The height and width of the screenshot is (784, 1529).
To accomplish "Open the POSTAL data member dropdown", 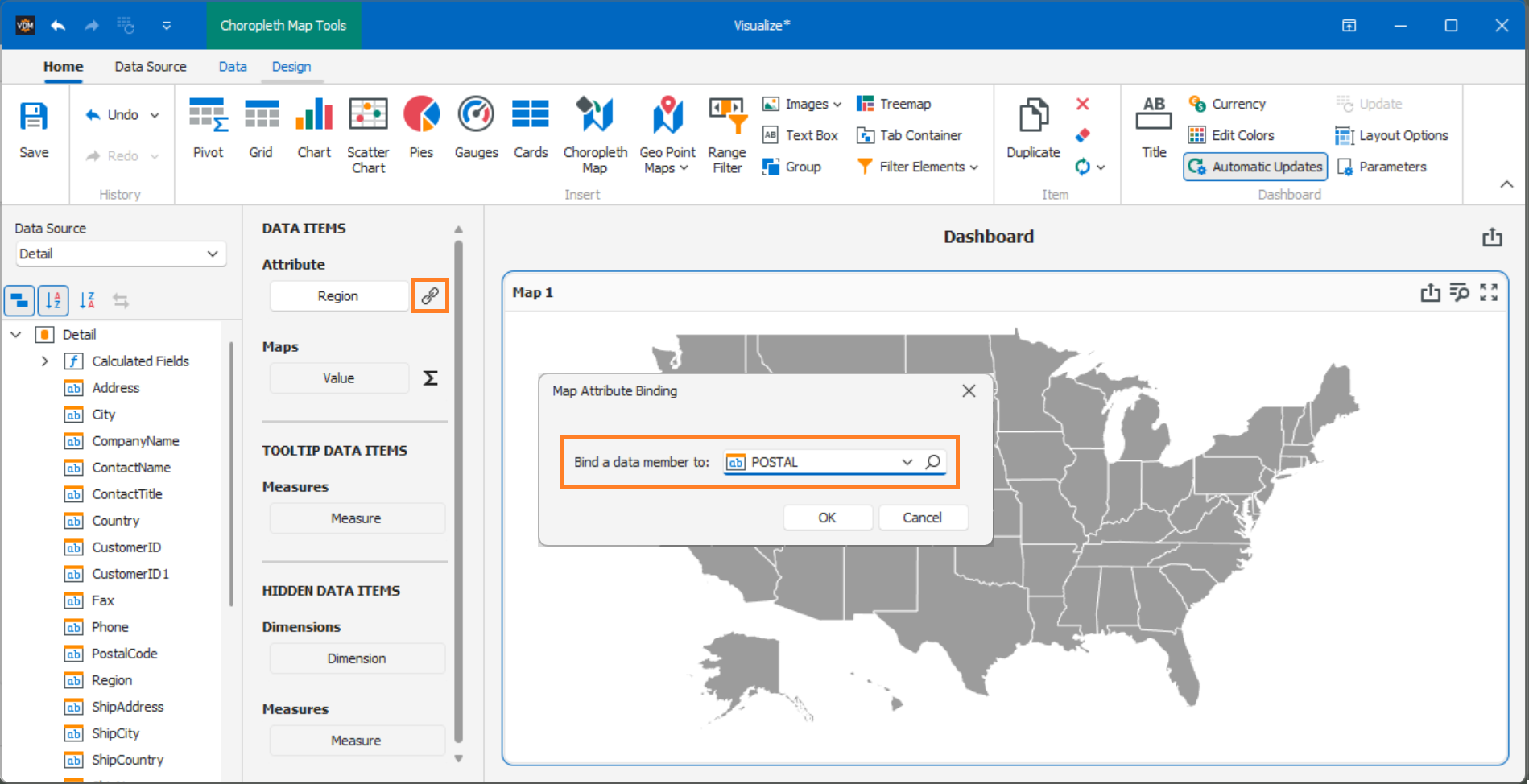I will tap(907, 461).
